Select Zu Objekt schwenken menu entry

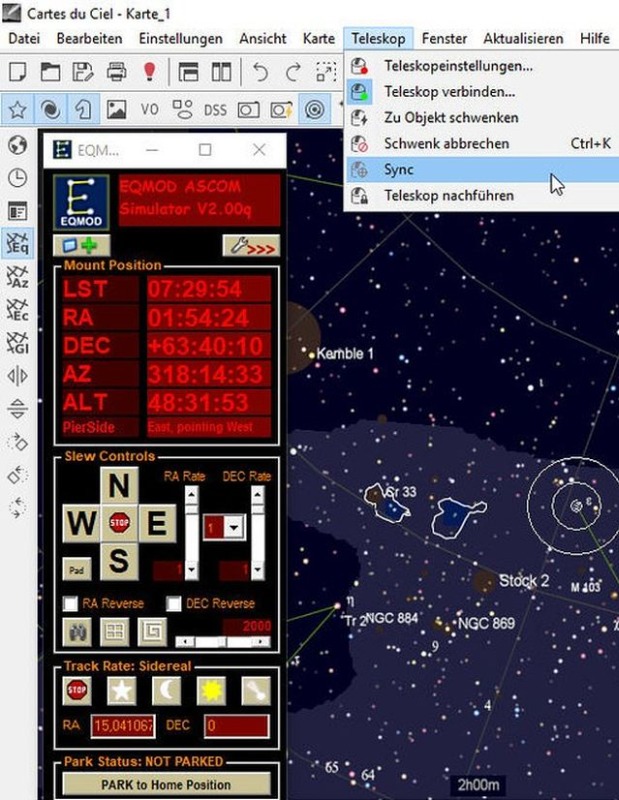click(482, 118)
